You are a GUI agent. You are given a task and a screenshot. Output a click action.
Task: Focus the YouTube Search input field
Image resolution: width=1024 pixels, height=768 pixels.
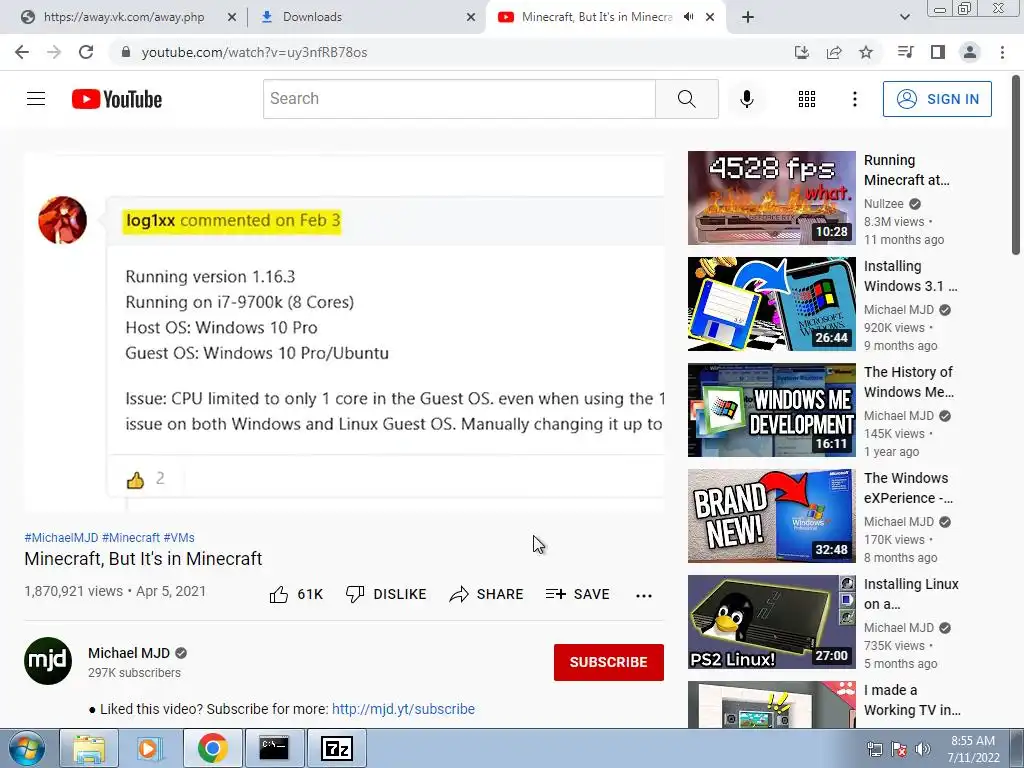tap(459, 99)
